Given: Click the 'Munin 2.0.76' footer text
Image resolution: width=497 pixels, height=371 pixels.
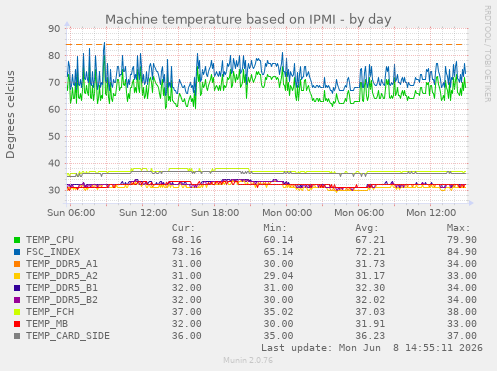Looking at the screenshot, I should [x=248, y=360].
